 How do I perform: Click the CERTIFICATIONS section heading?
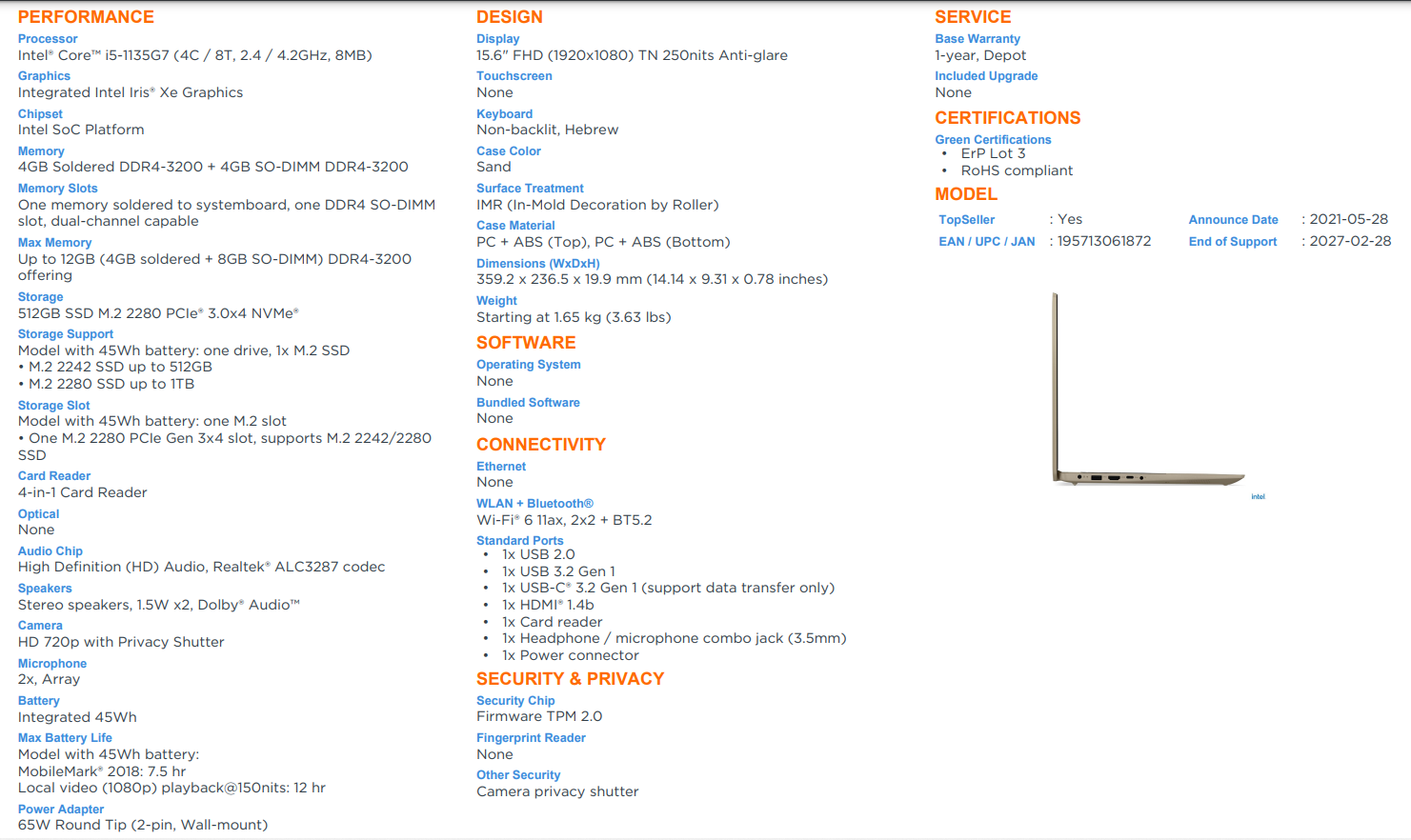pos(1007,118)
